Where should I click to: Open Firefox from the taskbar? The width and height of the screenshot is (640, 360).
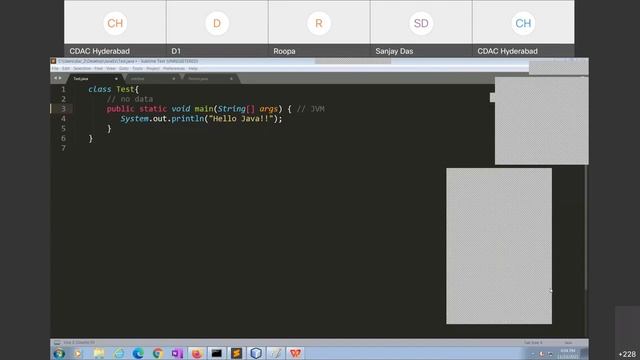[x=197, y=353]
